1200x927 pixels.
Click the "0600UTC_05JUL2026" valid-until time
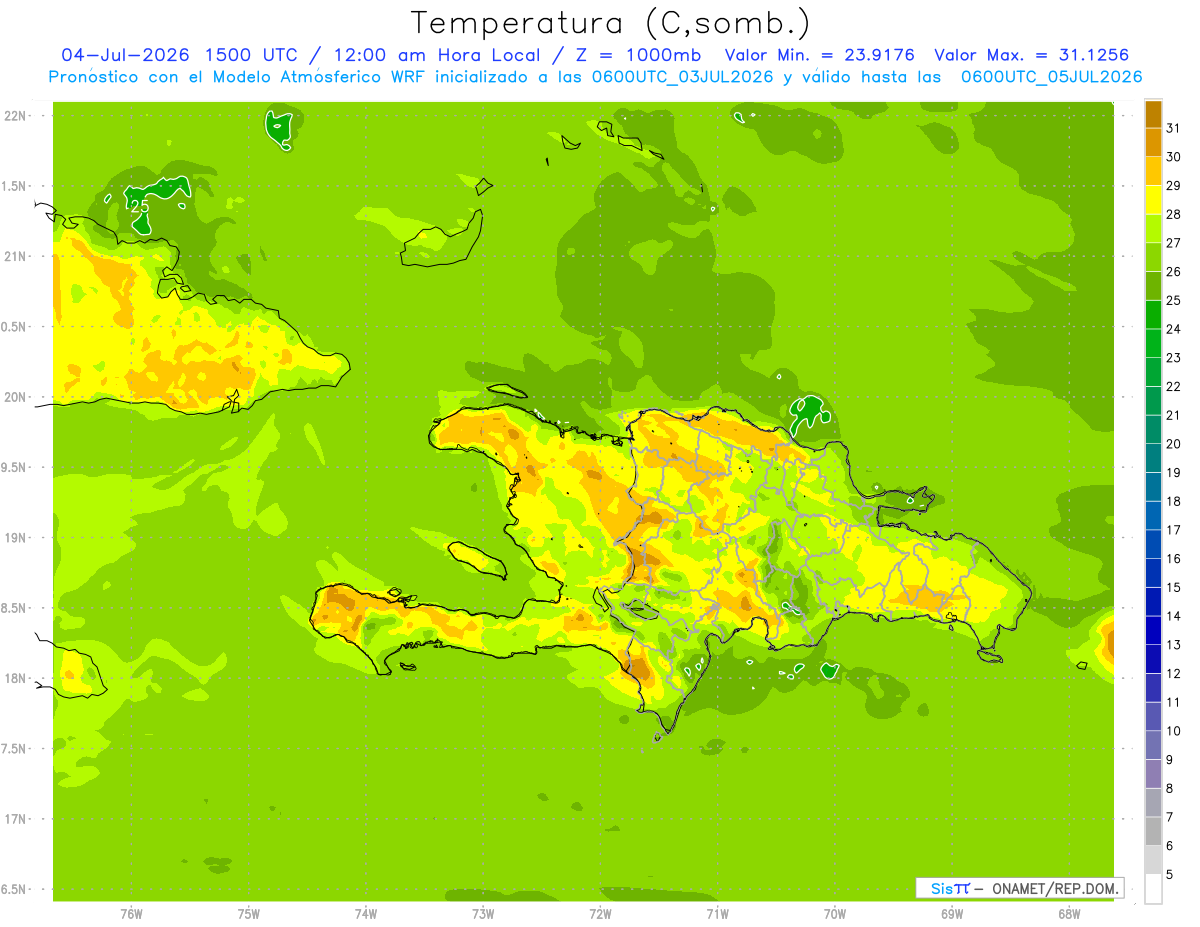[x=1052, y=77]
